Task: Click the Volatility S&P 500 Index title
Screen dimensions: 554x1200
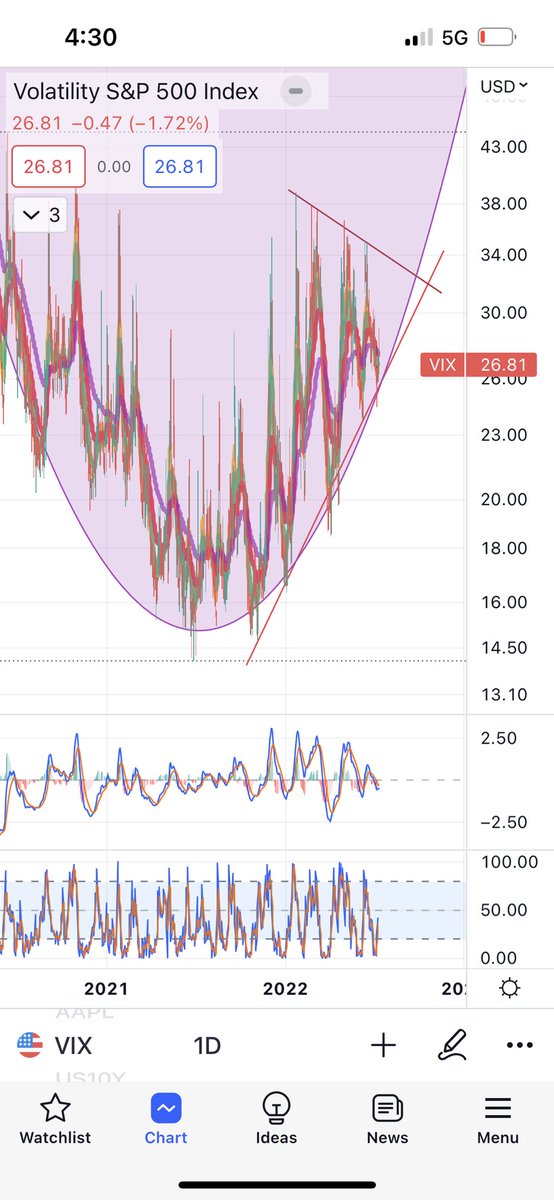Action: tap(135, 92)
